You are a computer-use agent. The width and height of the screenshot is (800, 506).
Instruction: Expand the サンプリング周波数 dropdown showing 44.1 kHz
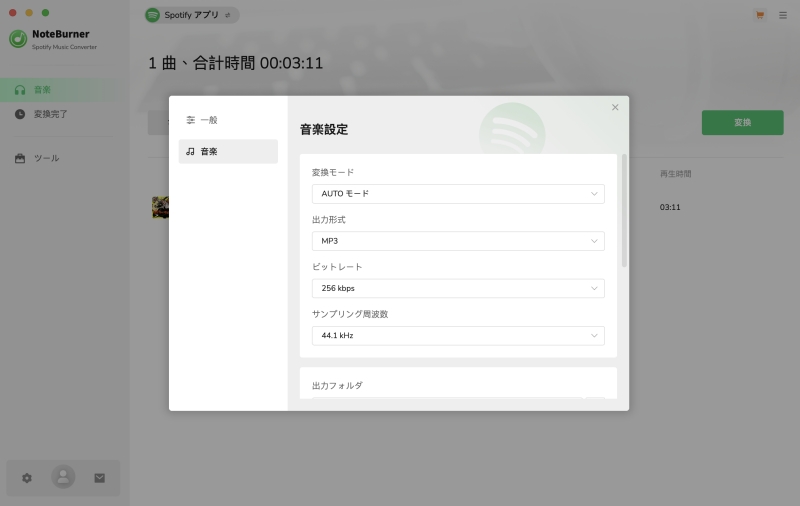[458, 336]
